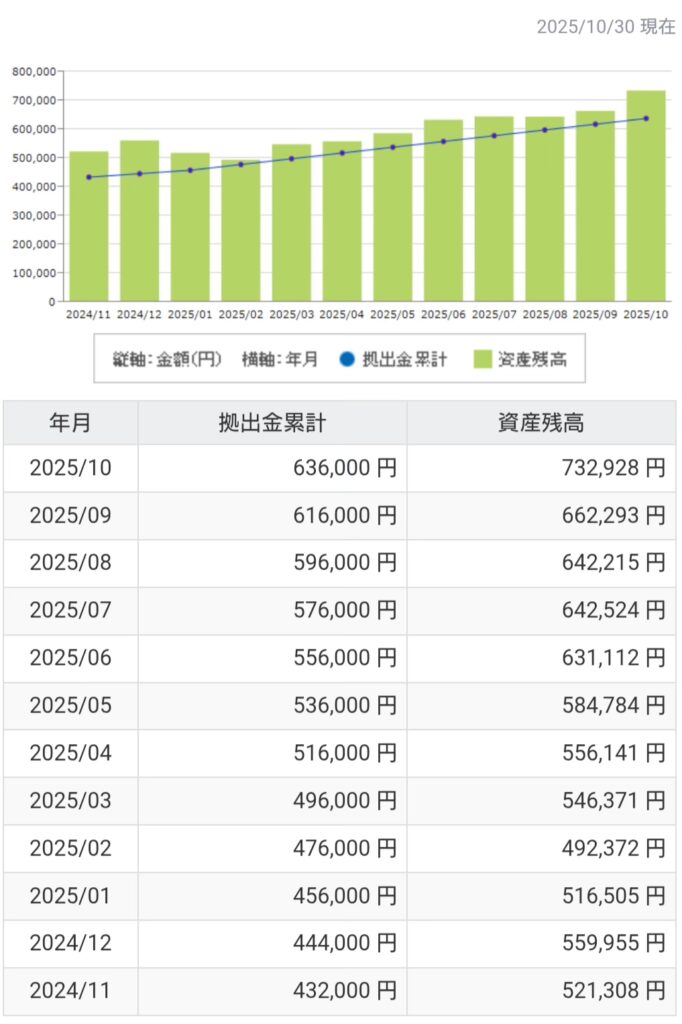Click the line data point for 2025/10
Screen dimensions: 682x1024
click(x=646, y=118)
